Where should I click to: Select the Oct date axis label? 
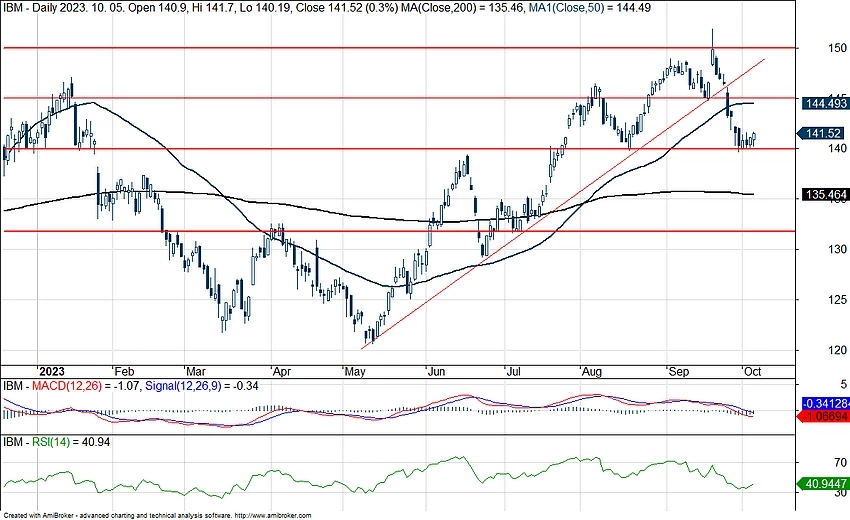[752, 372]
